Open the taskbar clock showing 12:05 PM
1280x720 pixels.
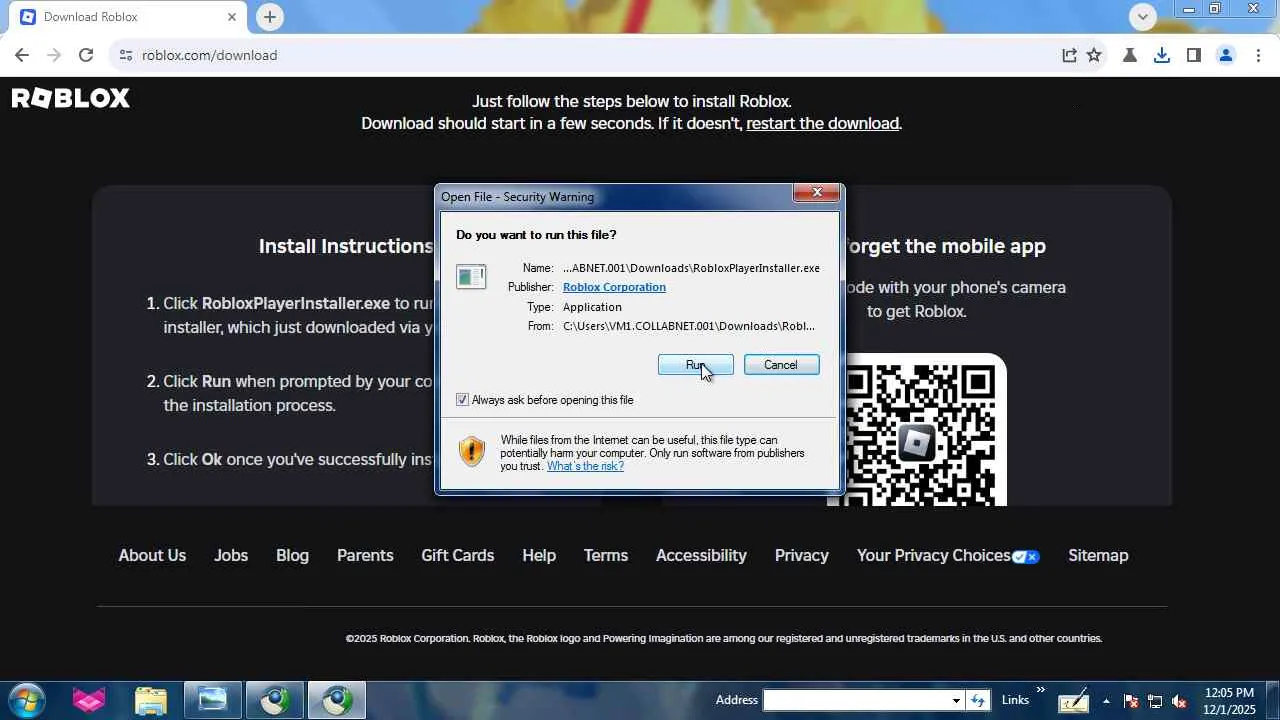coord(1229,701)
